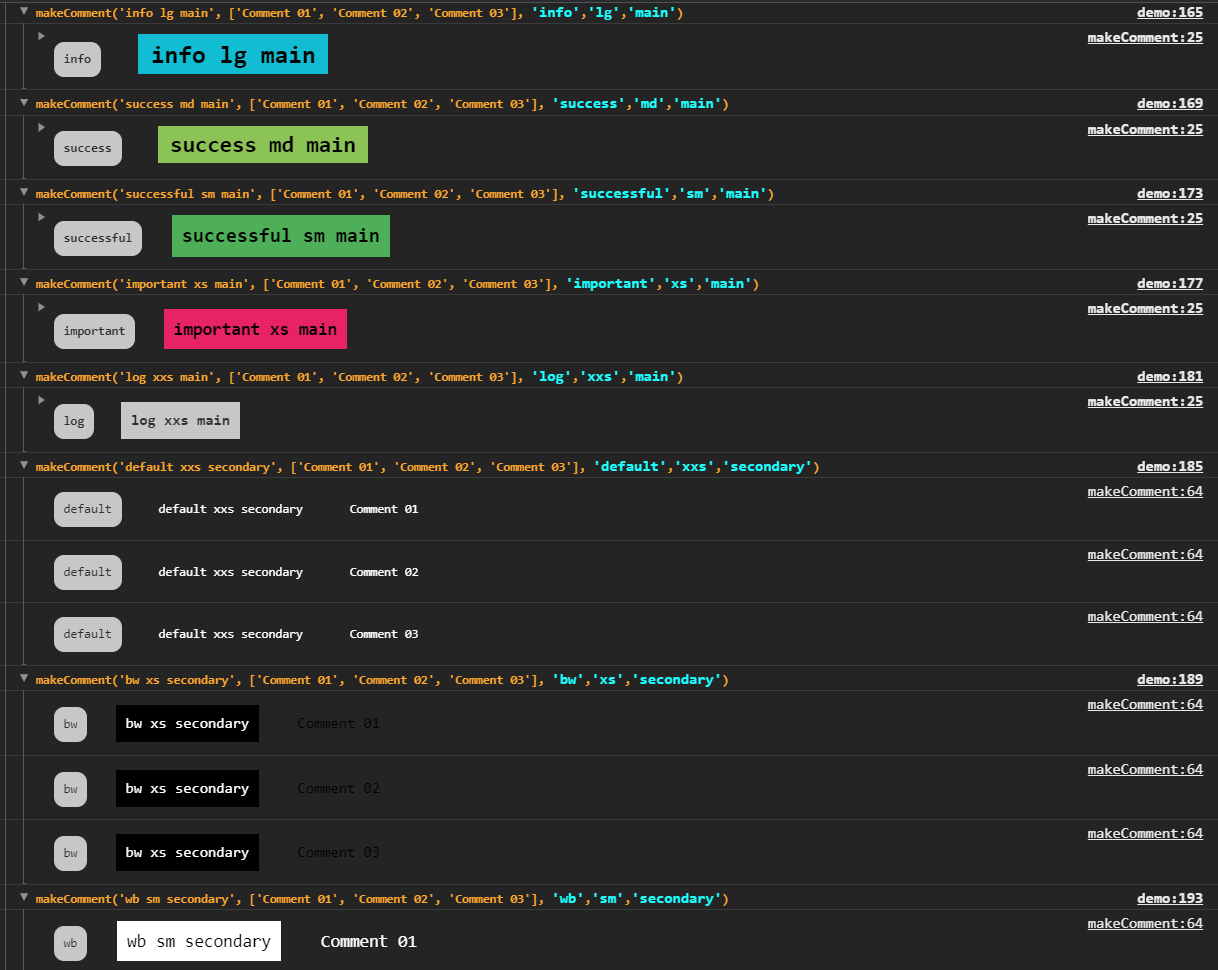
Task: Collapse the 'success md main' group arrow
Action: pos(23,102)
